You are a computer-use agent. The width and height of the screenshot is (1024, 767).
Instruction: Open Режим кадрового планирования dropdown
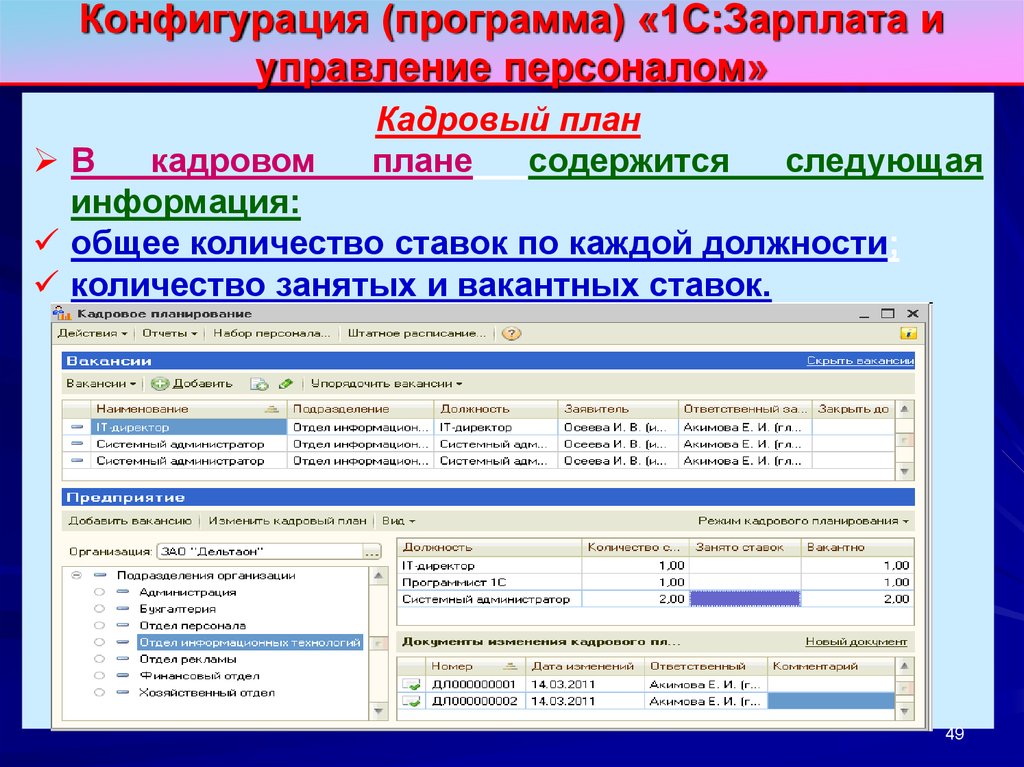(803, 521)
